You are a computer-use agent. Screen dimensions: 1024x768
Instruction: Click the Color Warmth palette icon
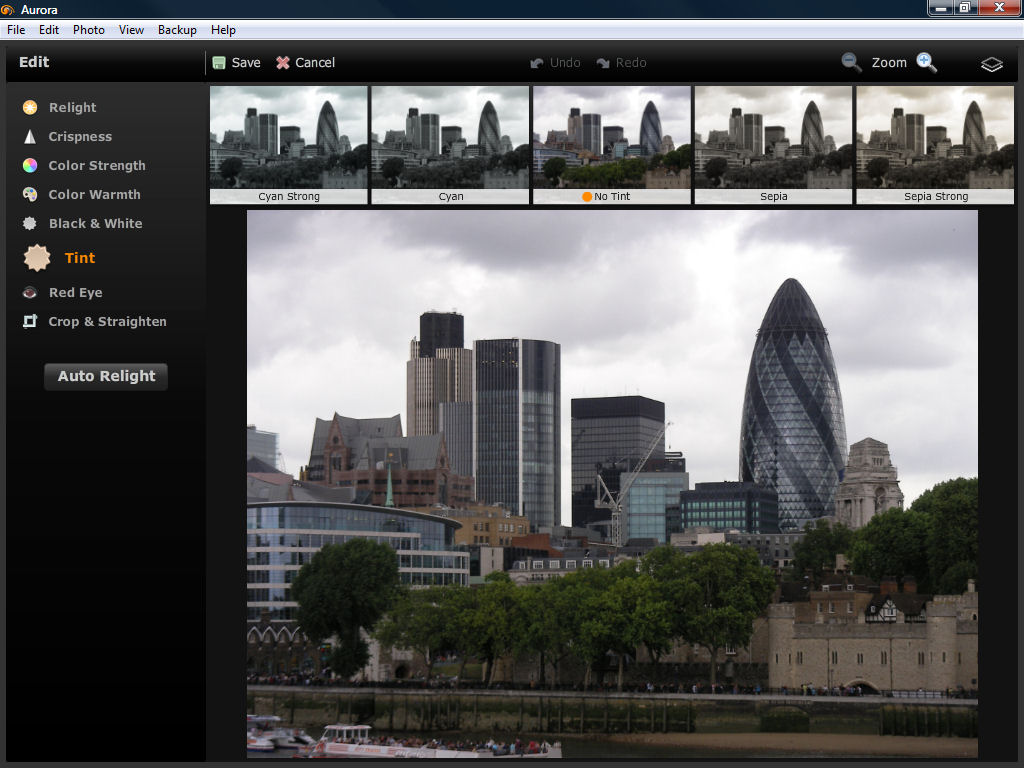(30, 195)
